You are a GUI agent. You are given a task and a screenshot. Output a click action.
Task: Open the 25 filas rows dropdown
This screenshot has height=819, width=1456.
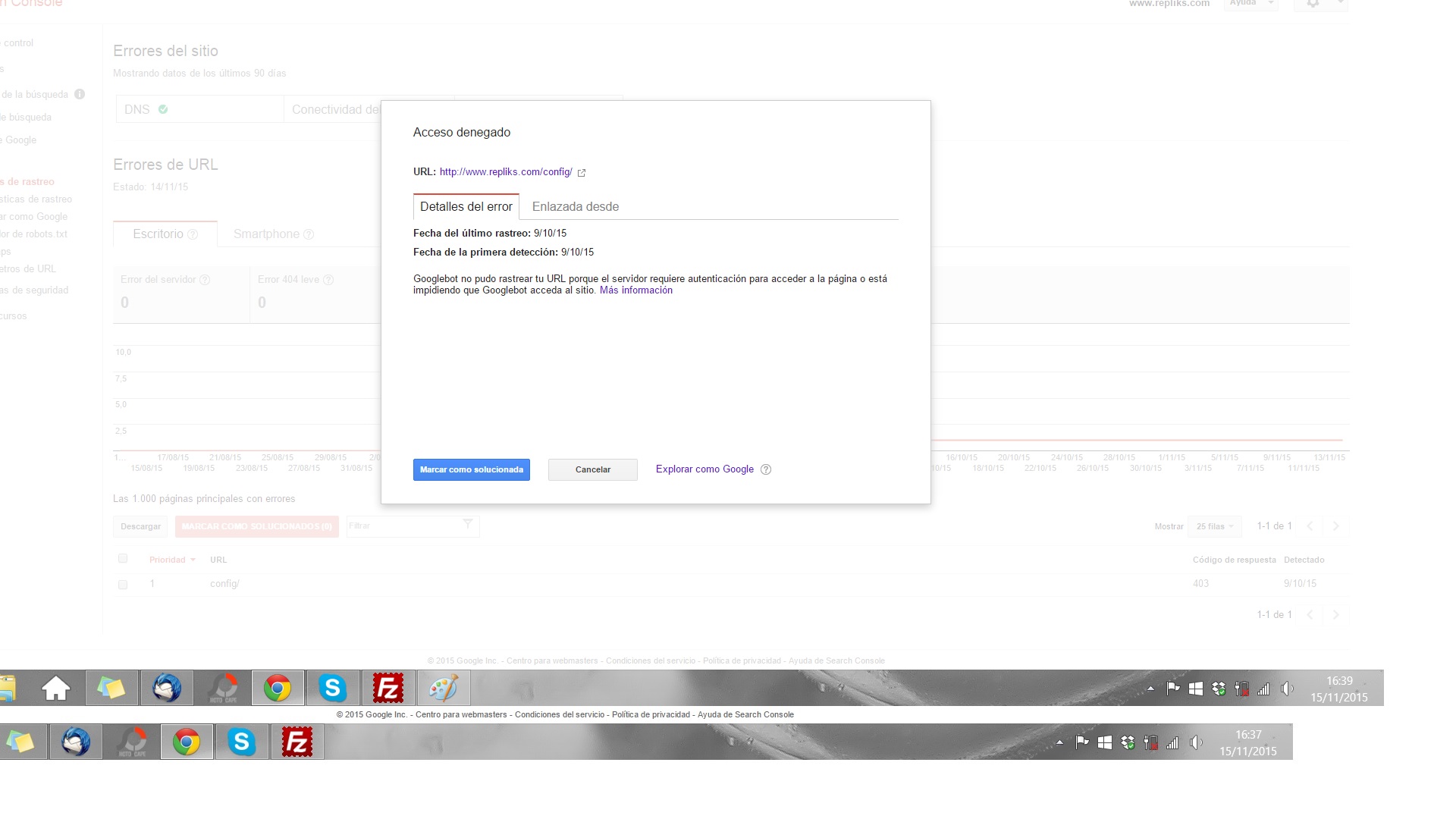pos(1215,526)
